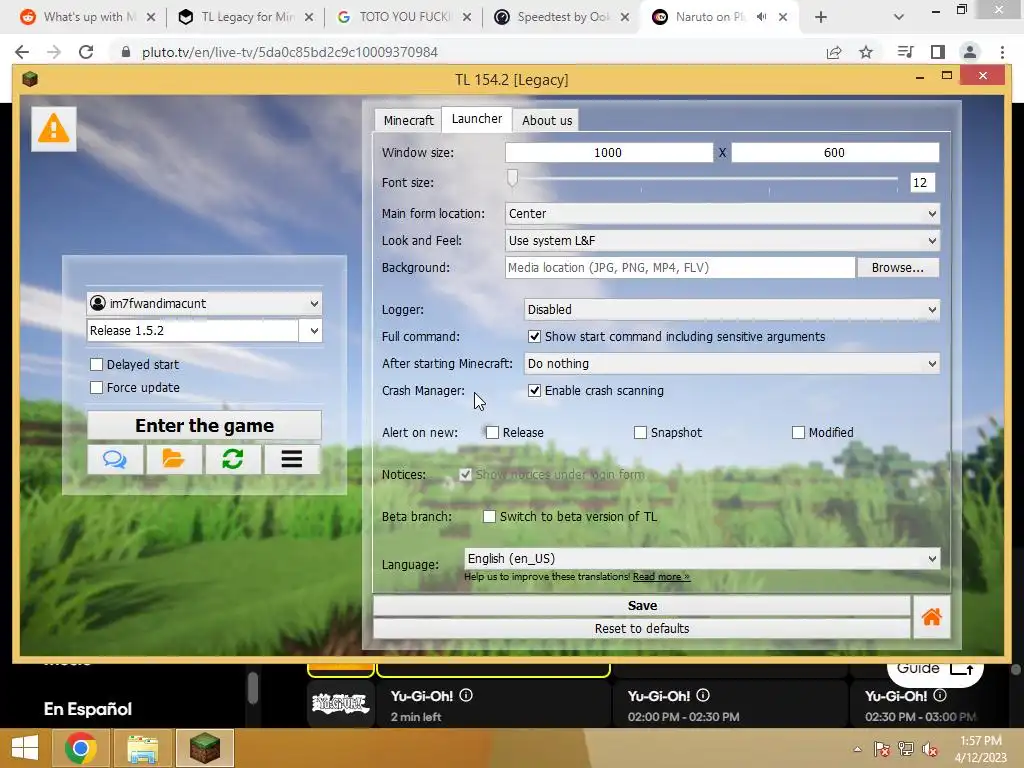Enable alert on new Release
The width and height of the screenshot is (1024, 768).
point(492,432)
